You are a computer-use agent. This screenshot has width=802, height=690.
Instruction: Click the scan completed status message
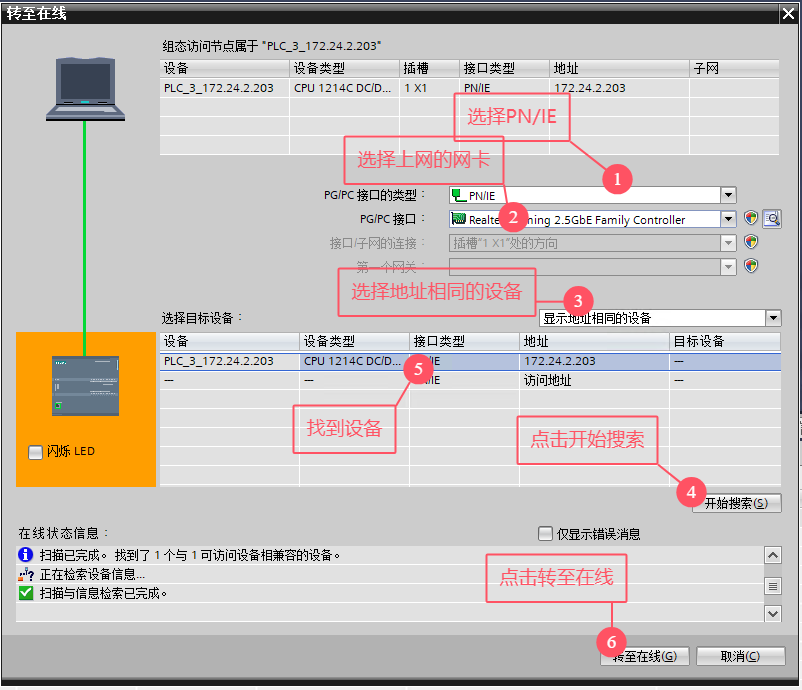click(190, 555)
